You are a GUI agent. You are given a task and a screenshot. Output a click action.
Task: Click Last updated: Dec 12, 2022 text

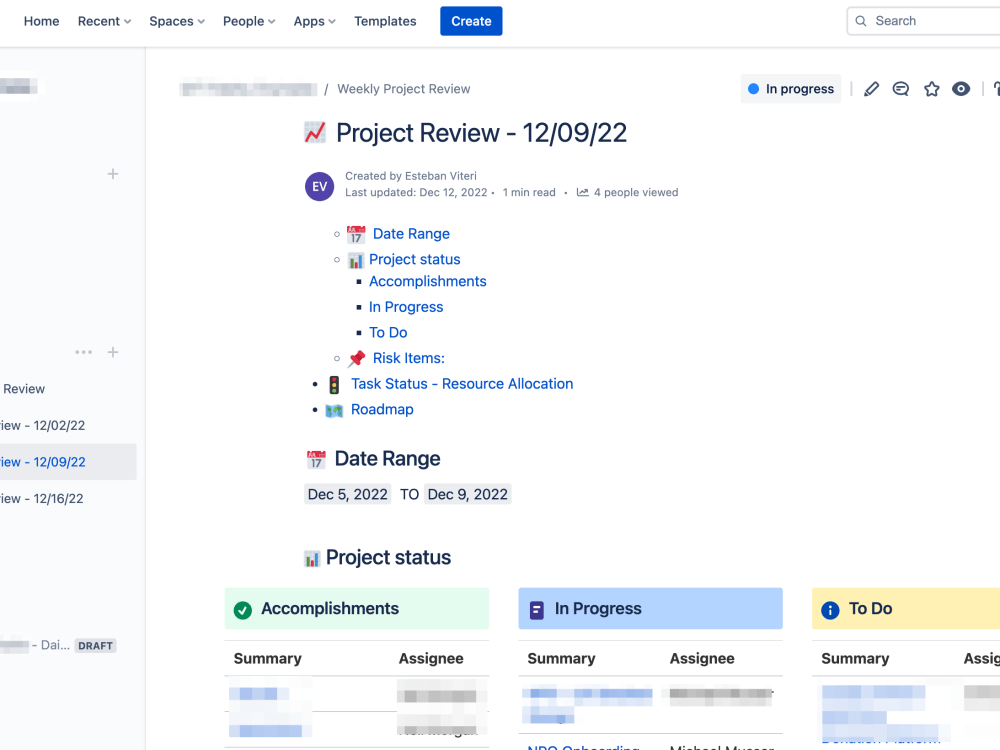[x=416, y=193]
